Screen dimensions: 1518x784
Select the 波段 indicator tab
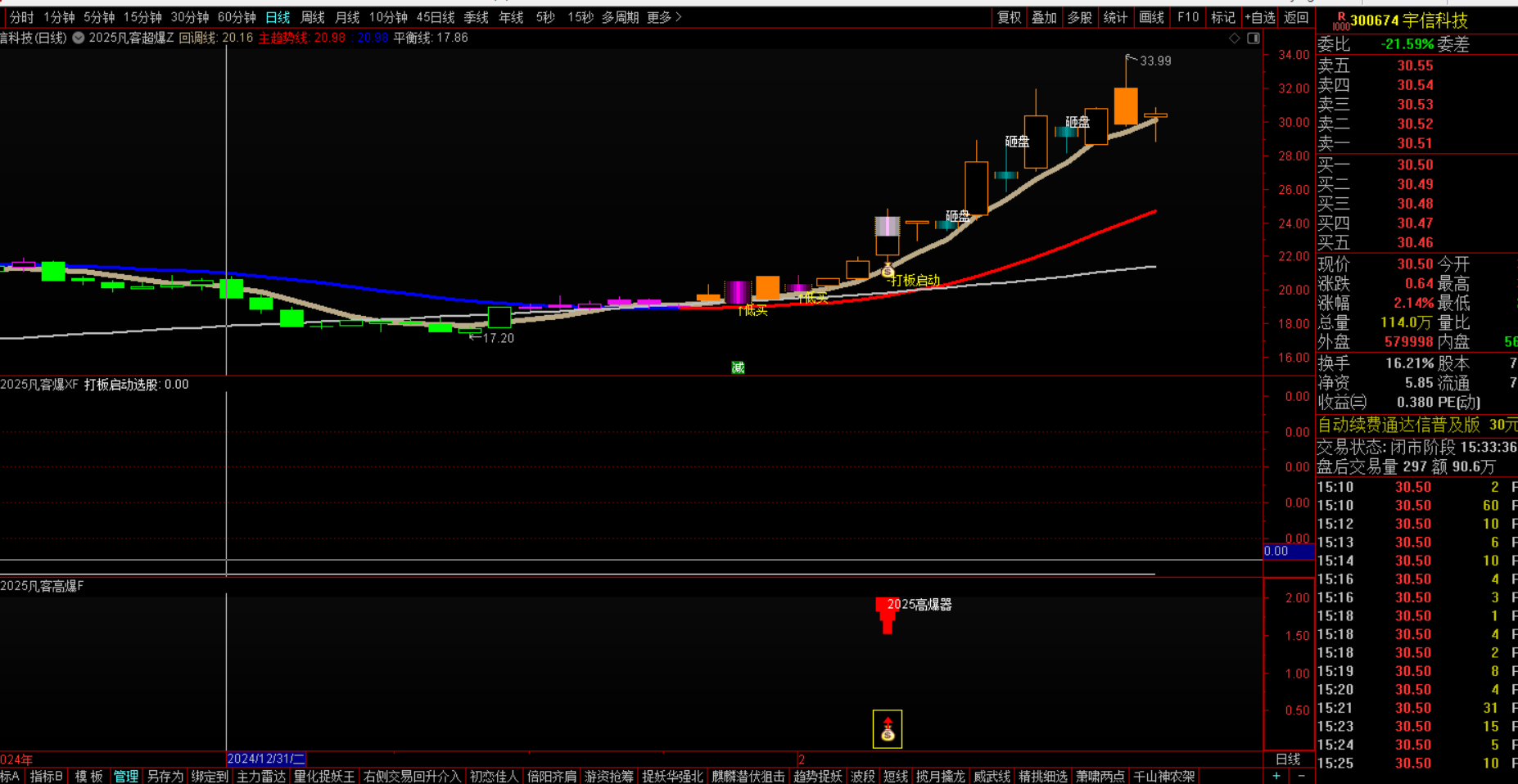point(863,776)
